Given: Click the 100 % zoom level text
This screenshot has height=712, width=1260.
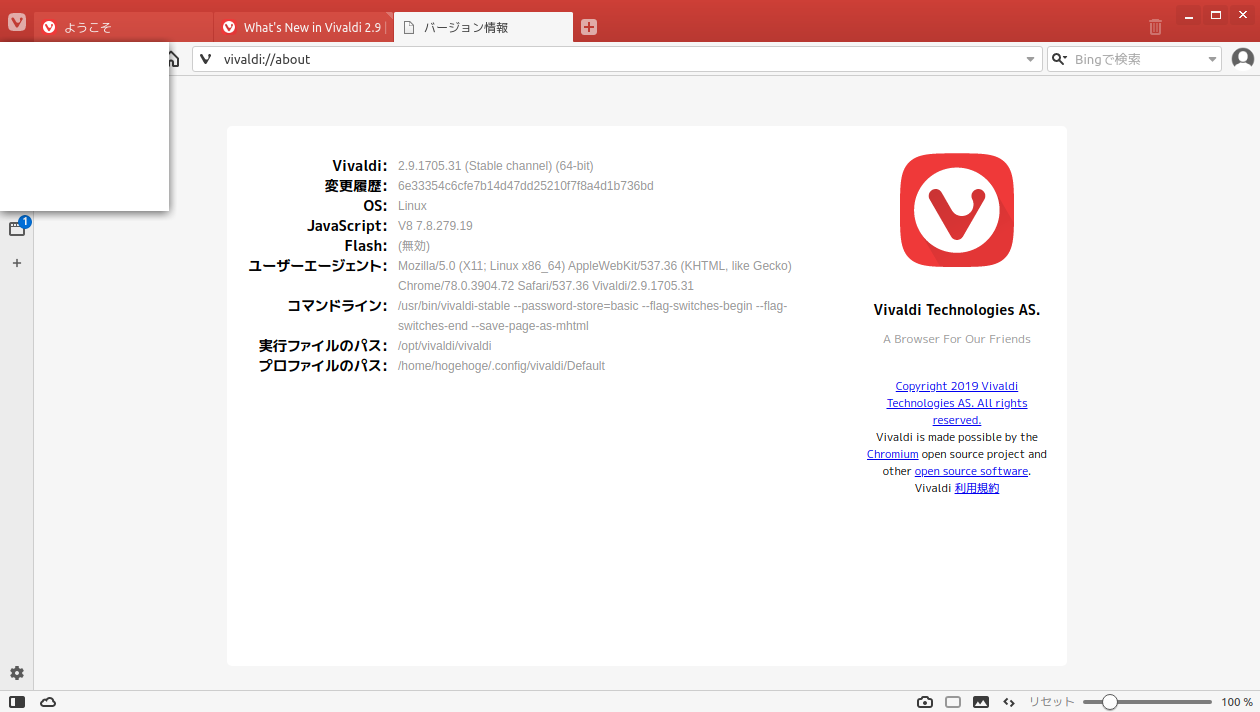Looking at the screenshot, I should [x=1237, y=702].
